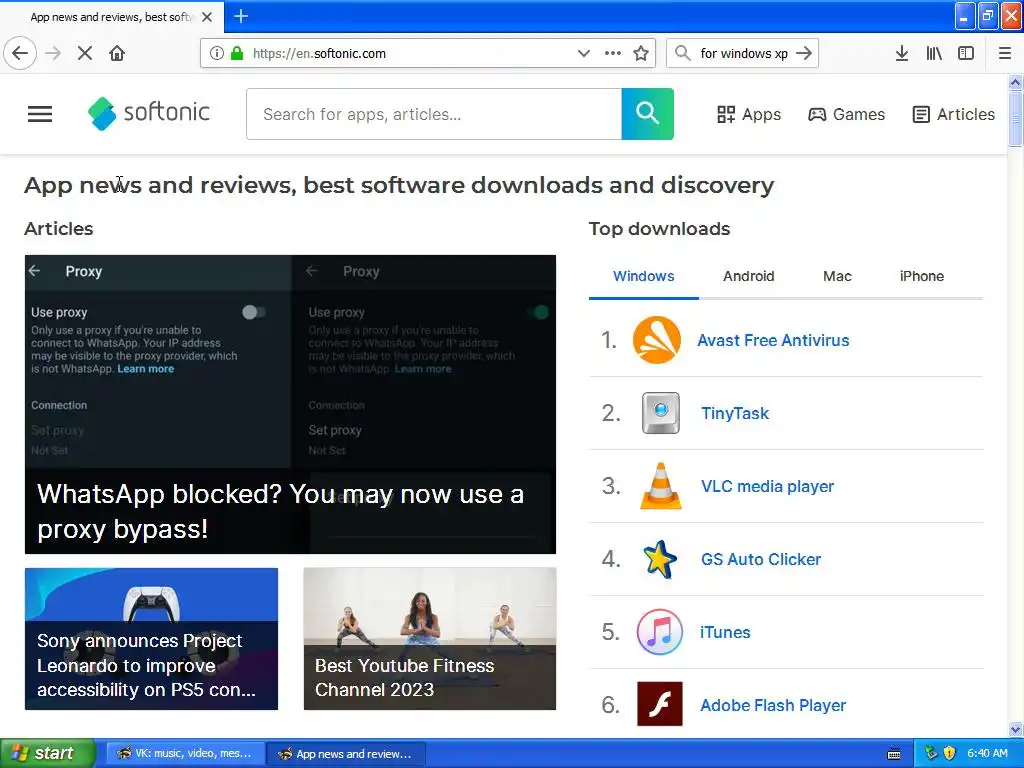Click the green Softonic search button
This screenshot has width=1024, height=768.
[x=647, y=114]
